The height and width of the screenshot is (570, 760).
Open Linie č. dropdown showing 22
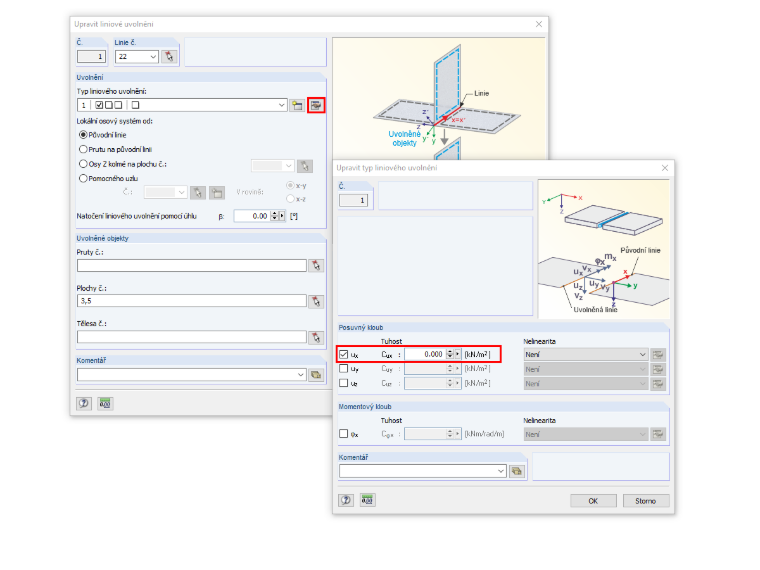click(x=153, y=57)
